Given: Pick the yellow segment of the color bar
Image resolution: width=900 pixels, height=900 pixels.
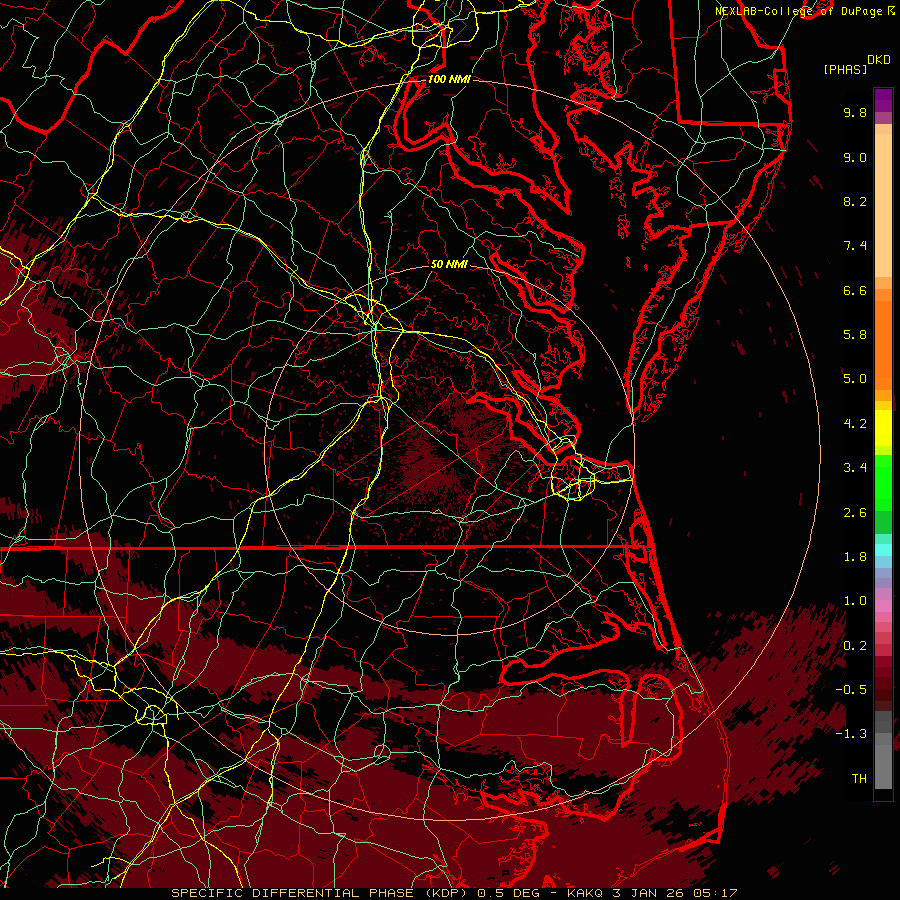Looking at the screenshot, I should (x=883, y=428).
